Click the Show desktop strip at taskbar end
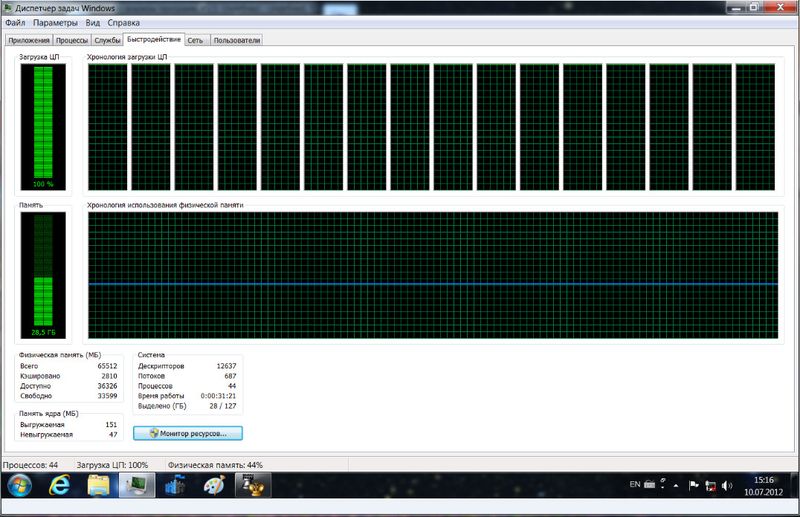Screen dimensions: 800x517 pos(795,485)
